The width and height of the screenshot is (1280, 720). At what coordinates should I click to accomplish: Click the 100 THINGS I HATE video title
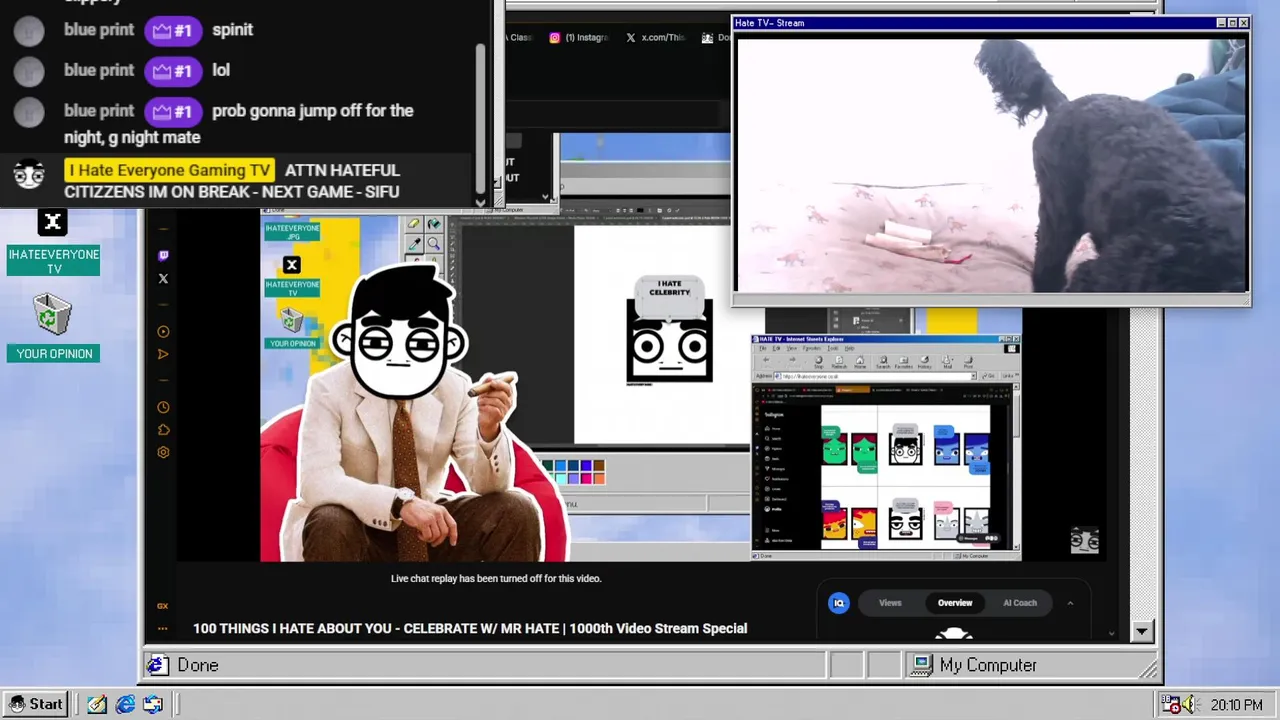coord(470,628)
